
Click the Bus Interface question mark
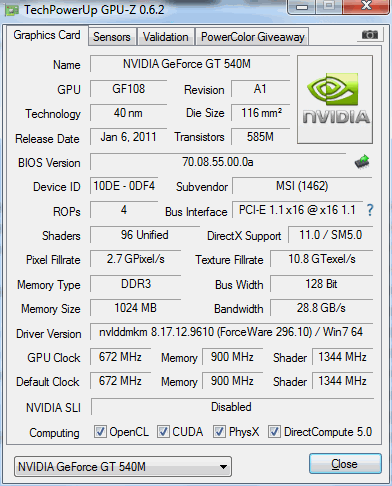tap(370, 210)
